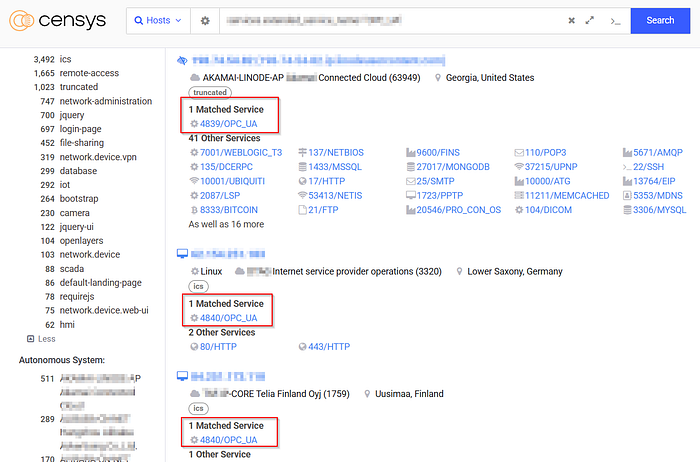The width and height of the screenshot is (700, 462).
Task: Clear the search query with X icon
Action: point(571,21)
